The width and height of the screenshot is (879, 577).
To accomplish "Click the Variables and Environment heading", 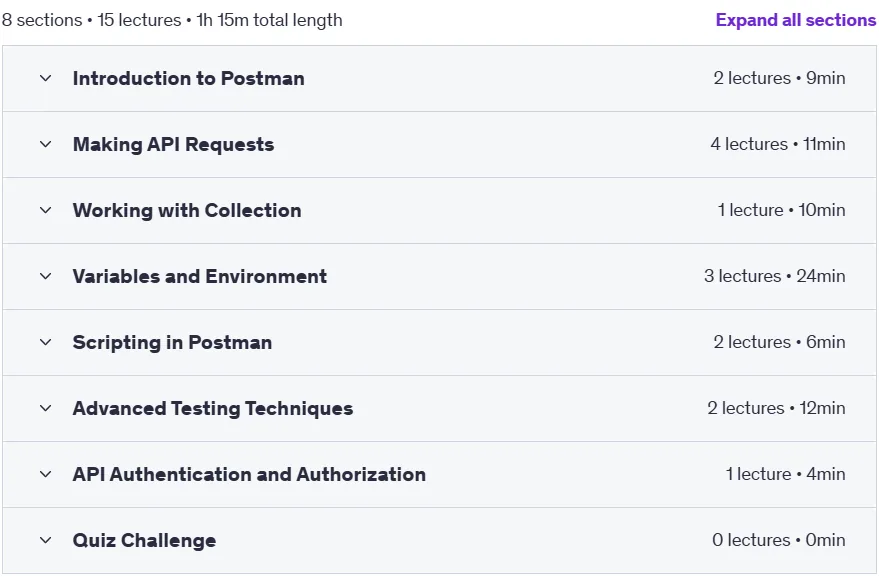I will tap(200, 276).
